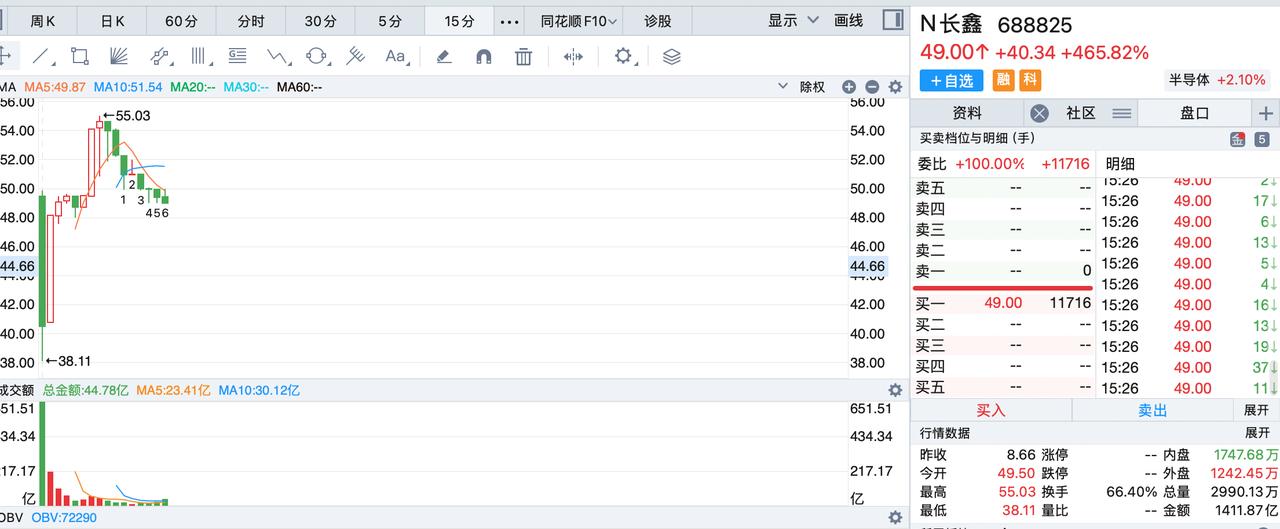Click the orange 科 badge
The image size is (1280, 529).
coord(1030,79)
